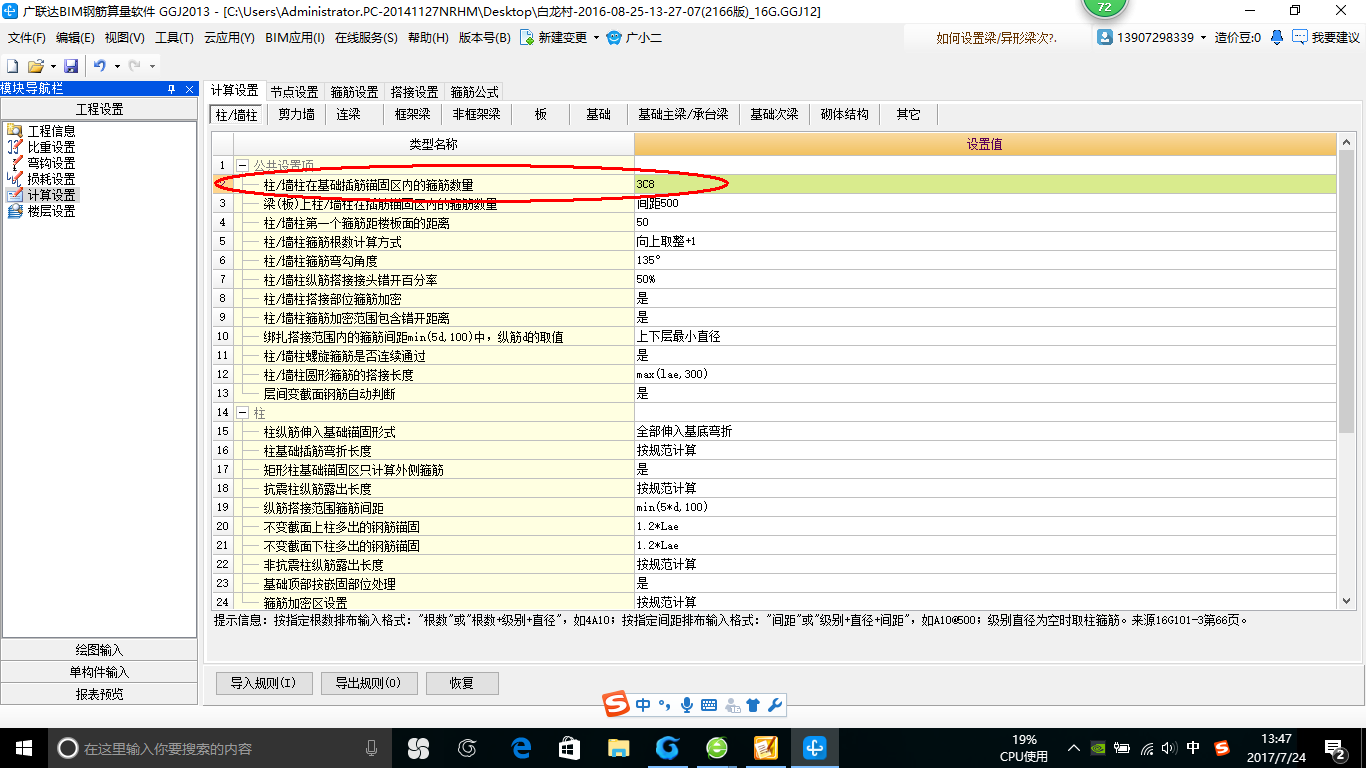Click the 导出规则(O) button
Viewport: 1366px width, 768px height.
368,684
